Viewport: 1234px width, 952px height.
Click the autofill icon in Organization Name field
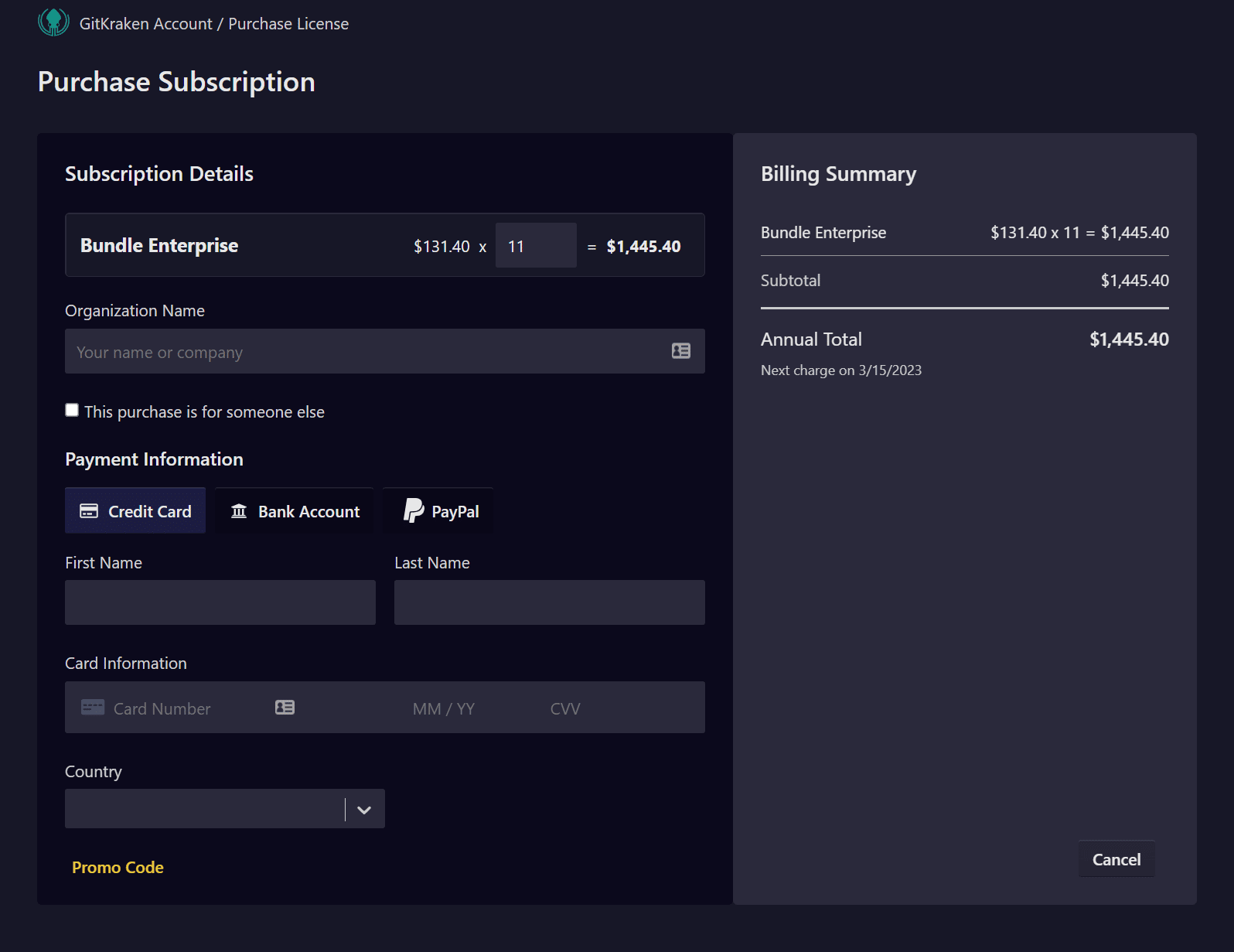[x=680, y=351]
